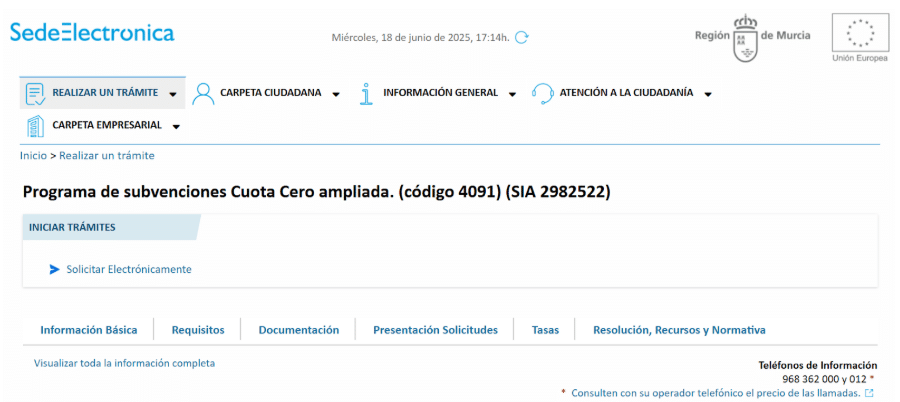Expand the Carpeta Empresarial dropdown arrow
Viewport: 900px width, 402px height.
[176, 126]
